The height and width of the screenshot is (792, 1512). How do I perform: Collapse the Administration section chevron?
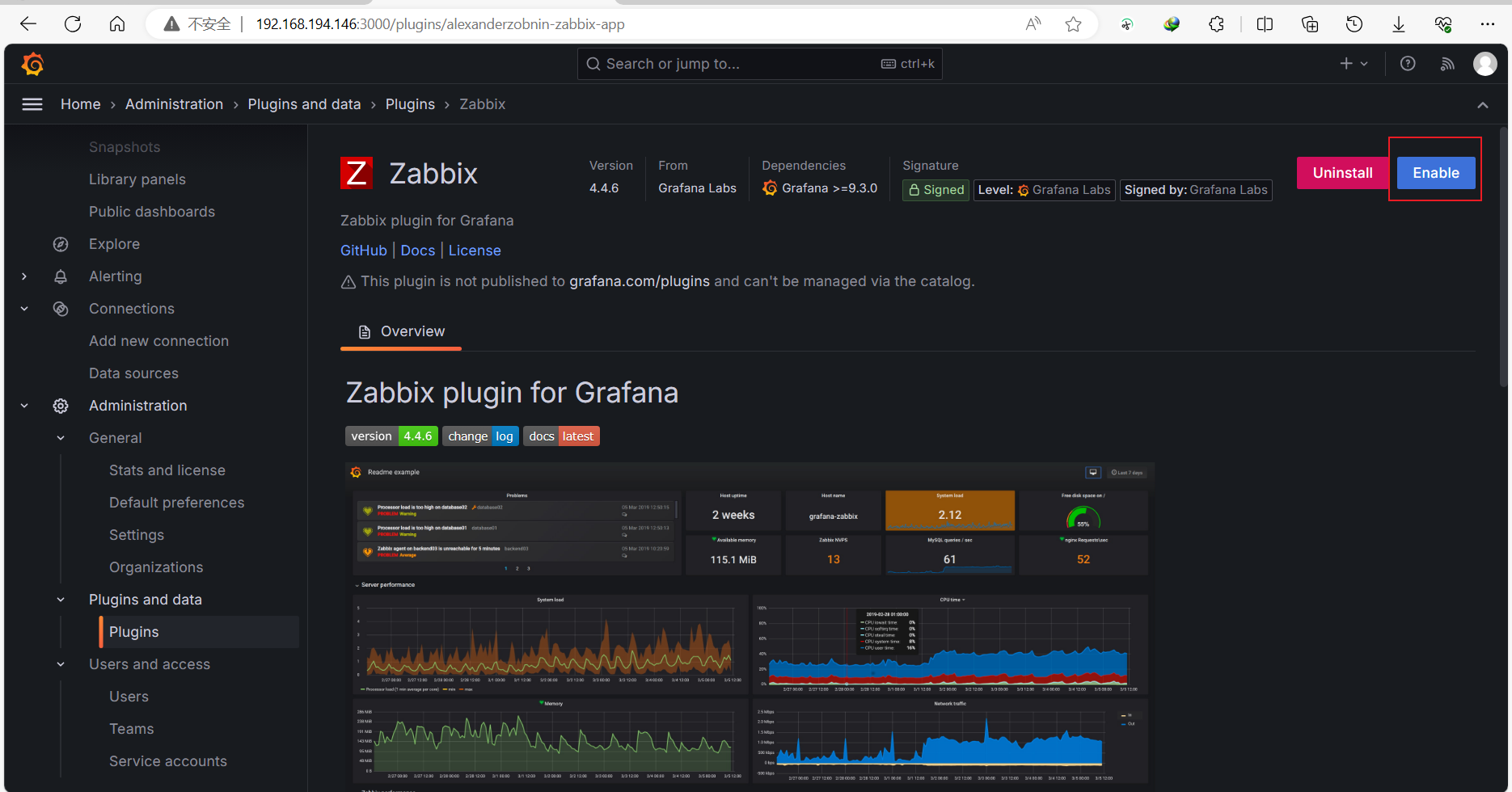point(24,406)
